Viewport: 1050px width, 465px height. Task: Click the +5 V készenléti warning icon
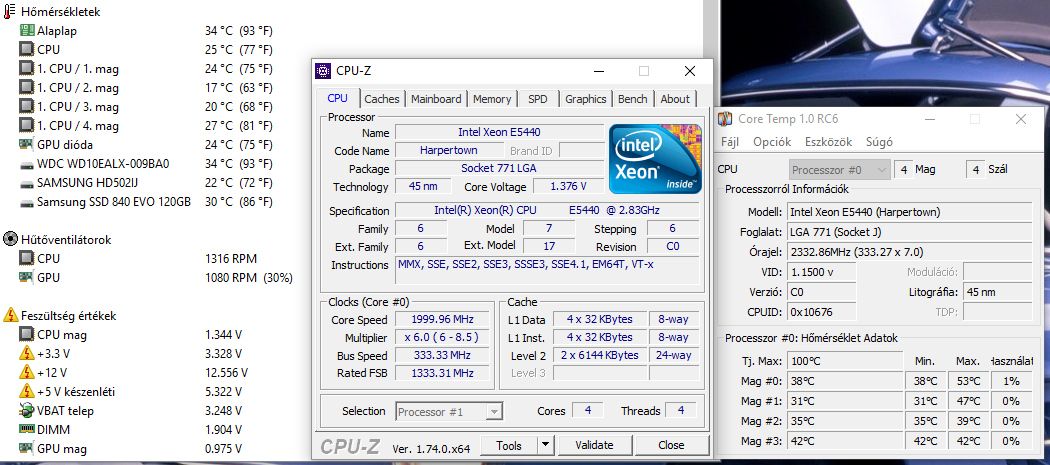[27, 391]
